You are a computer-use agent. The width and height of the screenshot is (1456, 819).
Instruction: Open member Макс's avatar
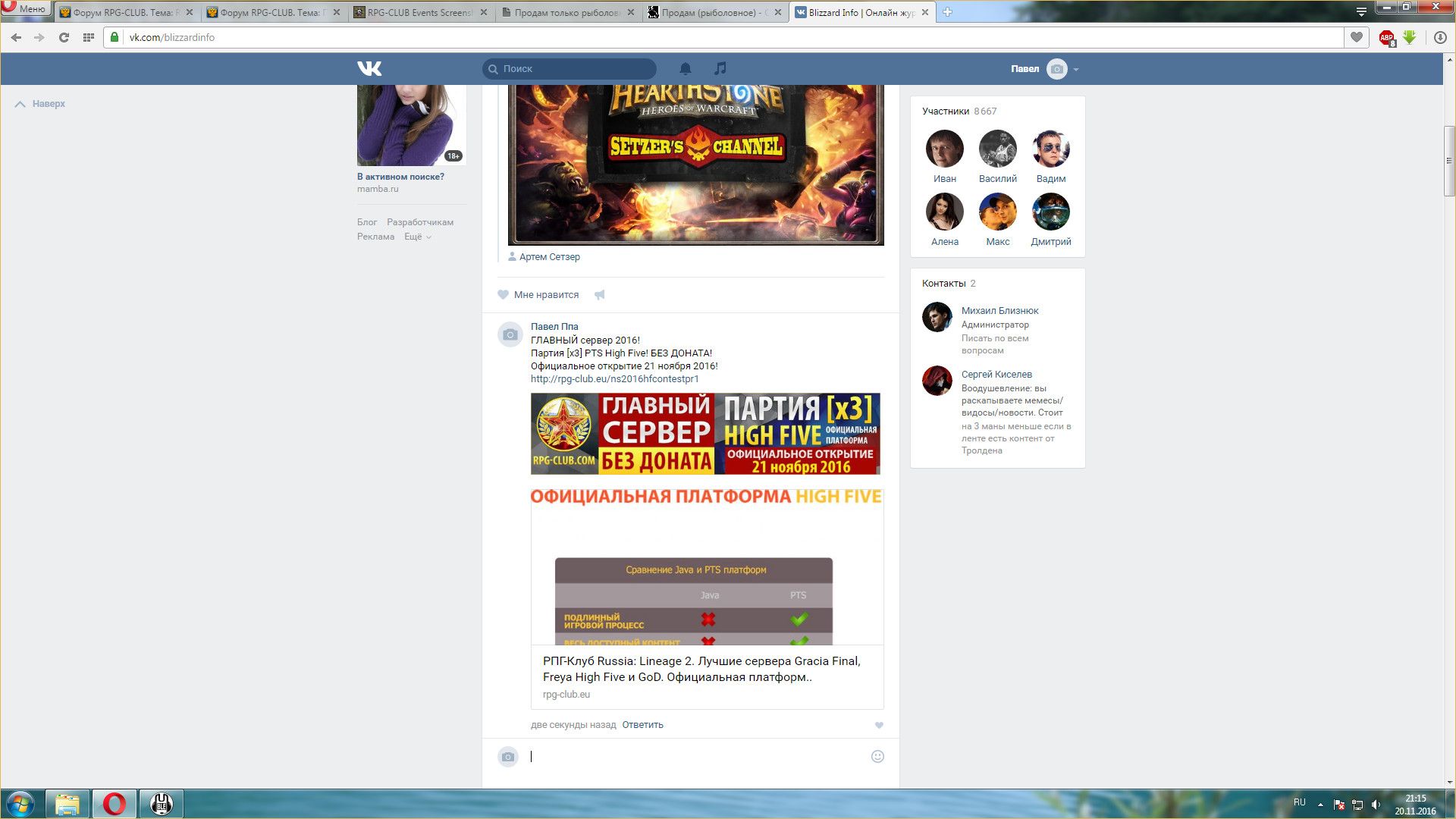click(997, 211)
